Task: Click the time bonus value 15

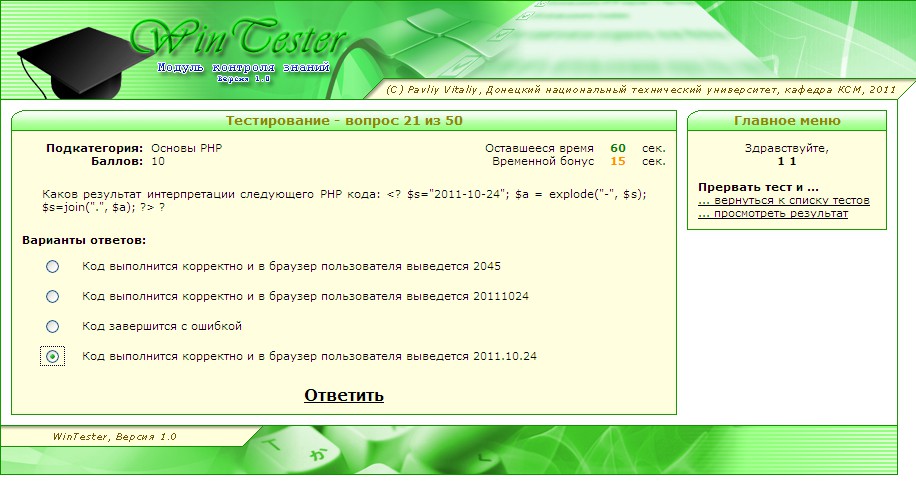Action: click(617, 161)
